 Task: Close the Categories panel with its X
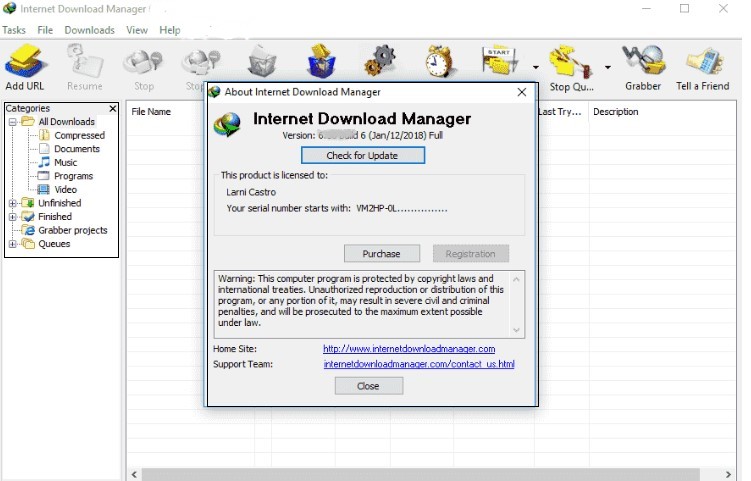[x=113, y=108]
